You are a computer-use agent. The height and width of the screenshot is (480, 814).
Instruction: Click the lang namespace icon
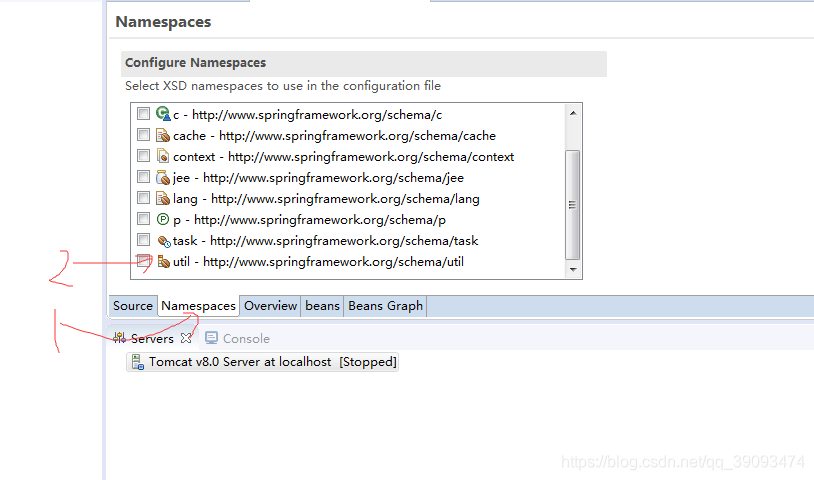click(x=163, y=198)
